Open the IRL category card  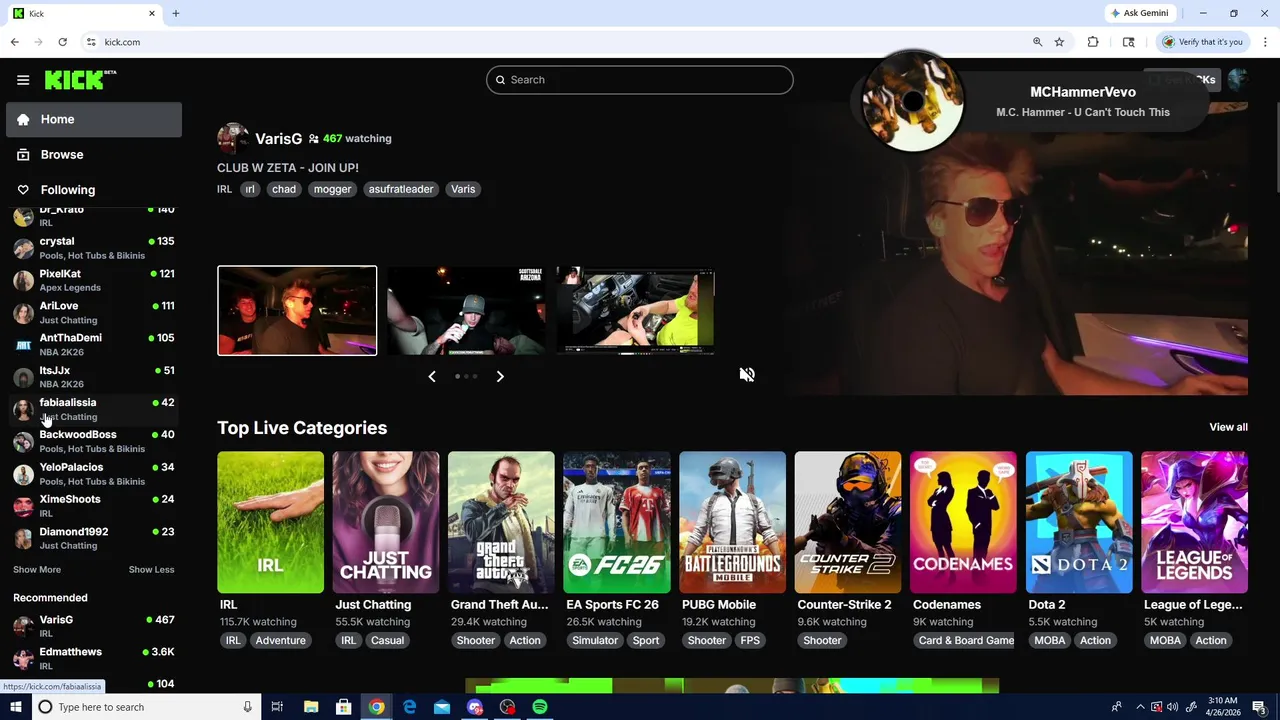point(270,522)
